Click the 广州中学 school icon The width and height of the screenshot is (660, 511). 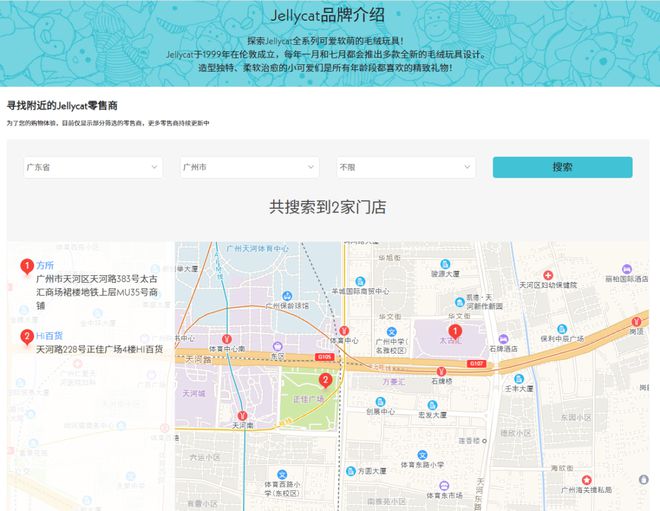[x=391, y=332]
